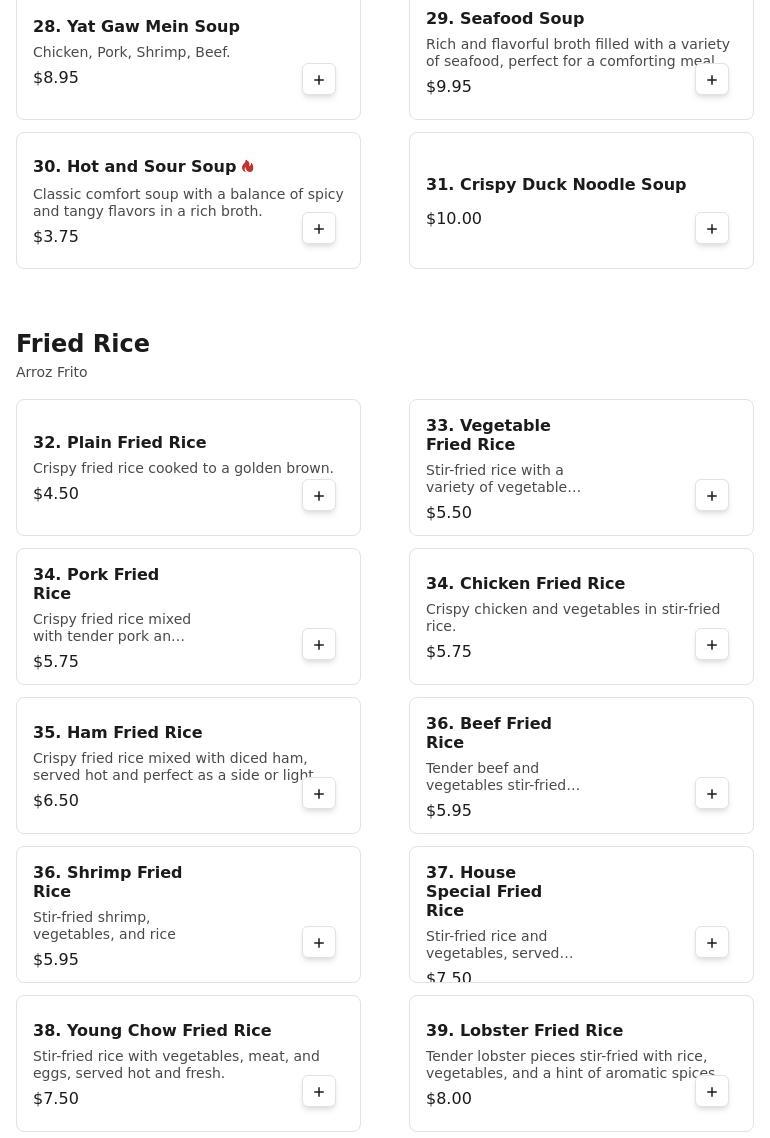Click the $4.50 price of Plain Fried Rice
Screen dimensions: 770x1138
(56, 494)
